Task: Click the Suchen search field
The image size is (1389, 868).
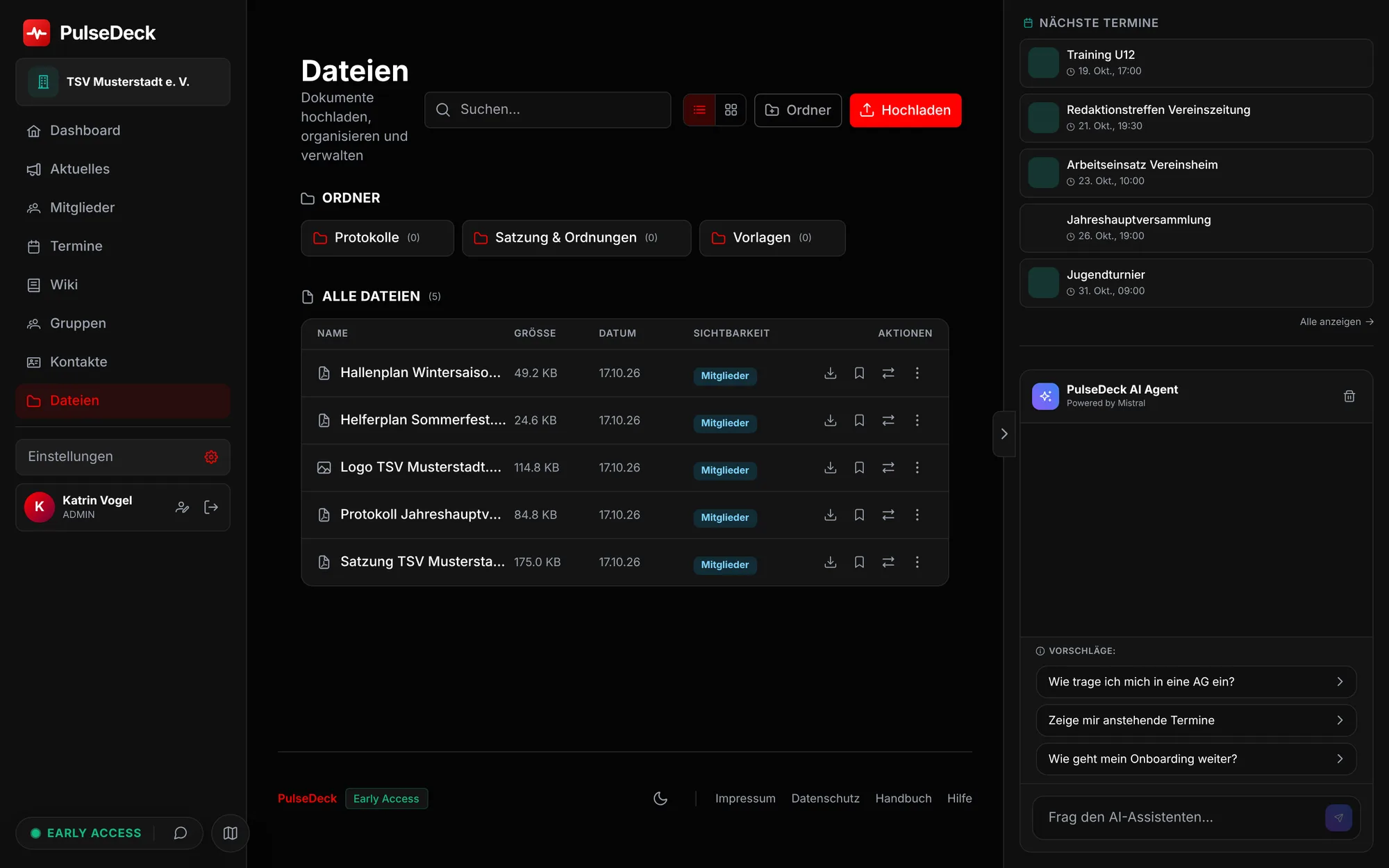Action: click(548, 110)
